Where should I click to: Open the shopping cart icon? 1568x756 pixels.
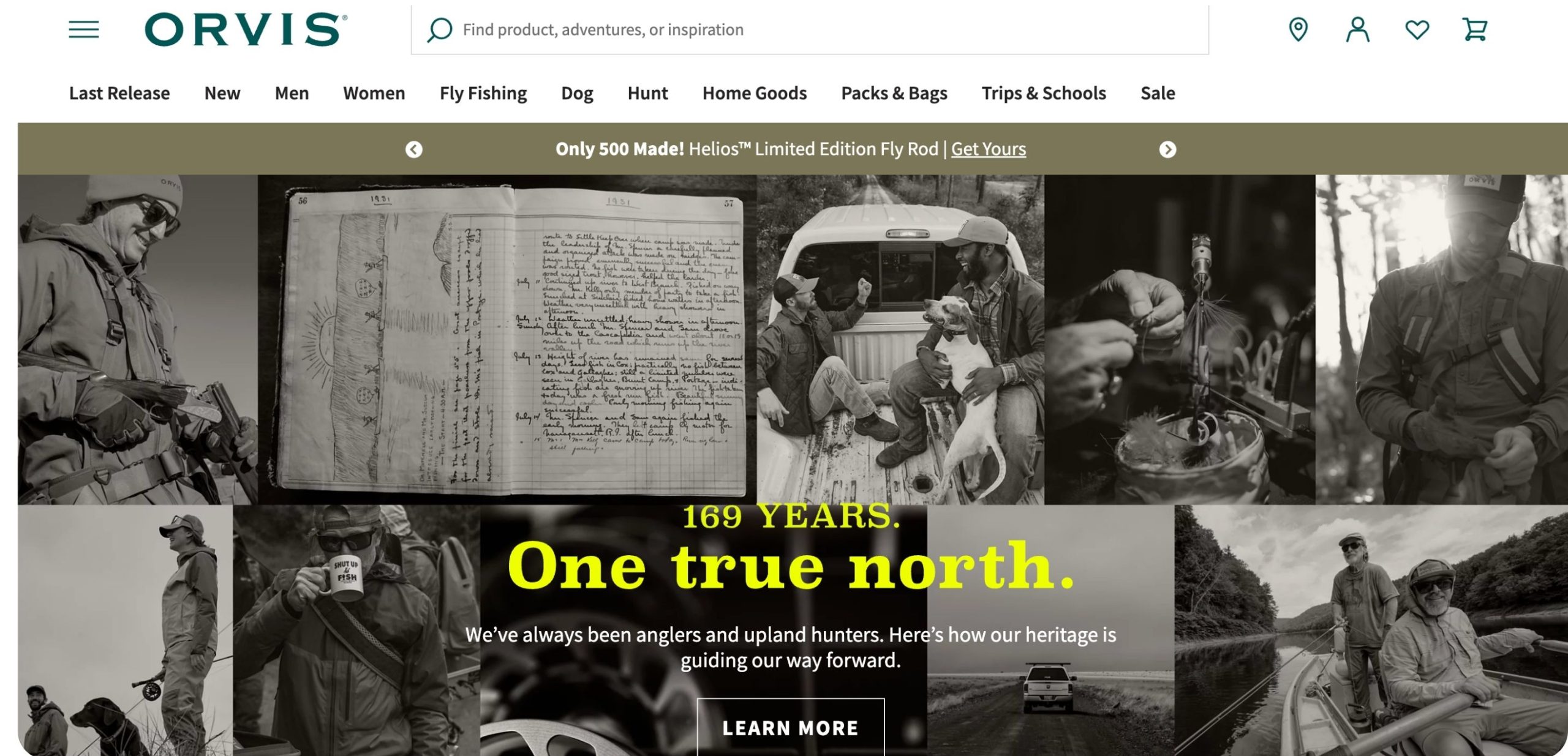tap(1475, 29)
